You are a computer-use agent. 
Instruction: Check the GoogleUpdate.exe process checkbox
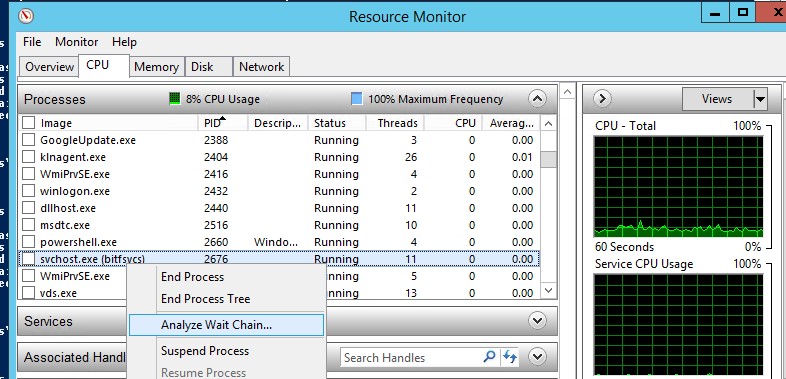(x=29, y=140)
